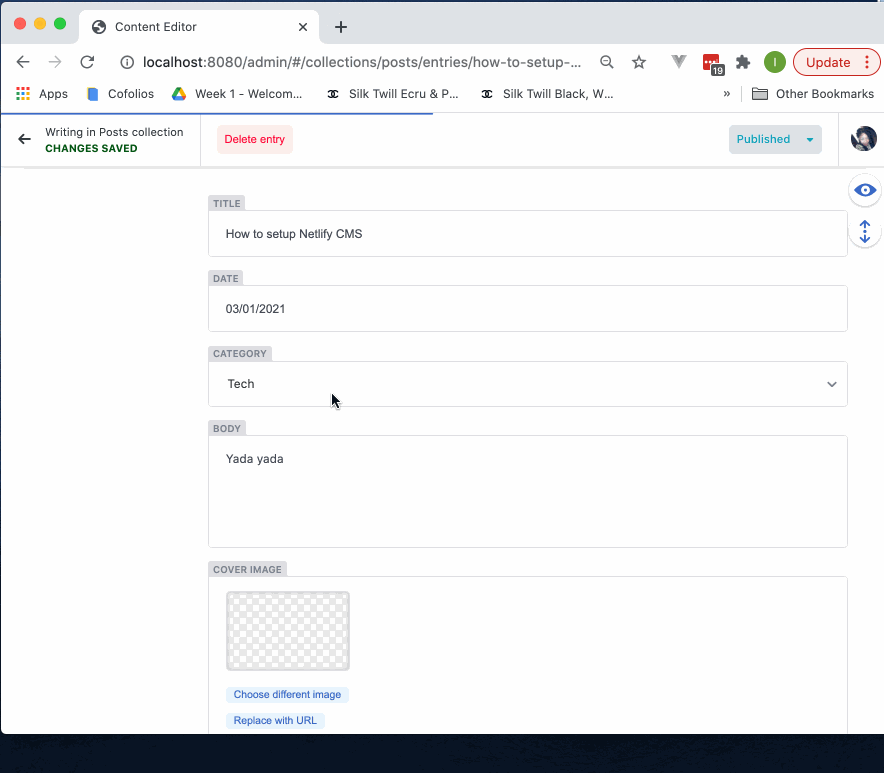Click the zoom magnifier in the address bar
884x773 pixels.
click(x=606, y=61)
